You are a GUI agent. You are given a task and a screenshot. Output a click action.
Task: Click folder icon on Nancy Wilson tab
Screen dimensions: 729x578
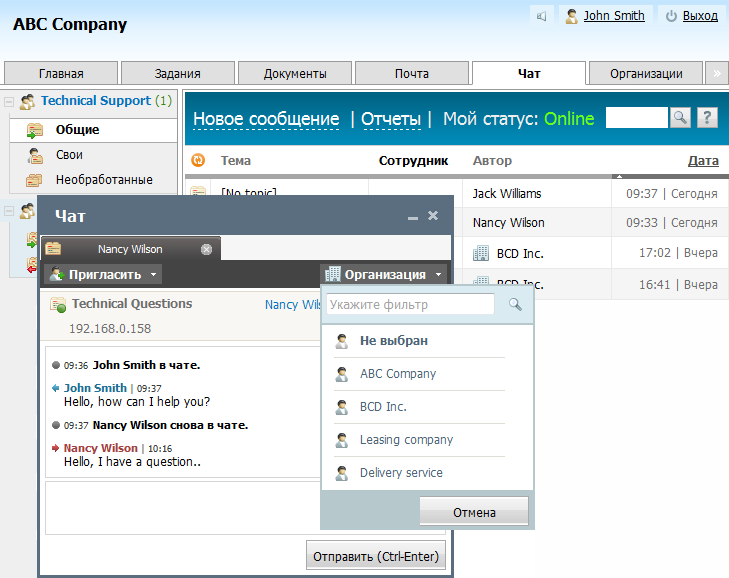click(x=53, y=249)
